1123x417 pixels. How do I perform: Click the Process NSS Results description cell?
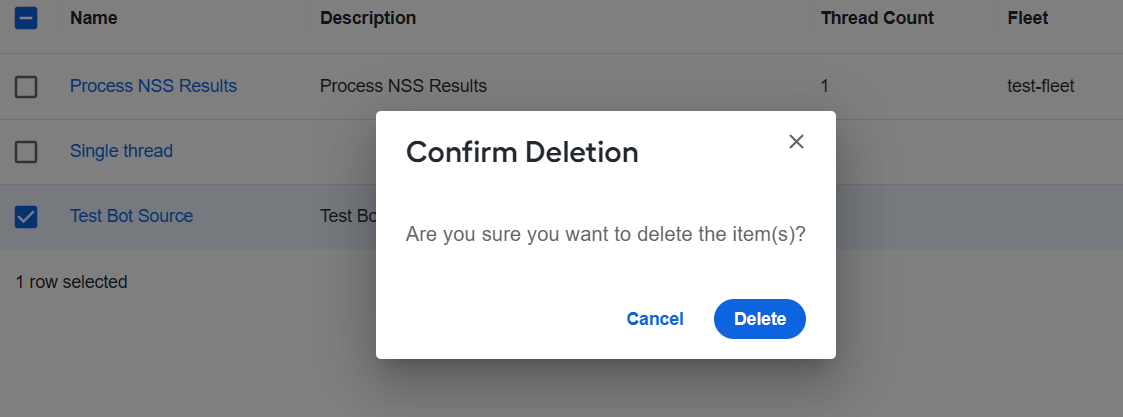click(403, 86)
